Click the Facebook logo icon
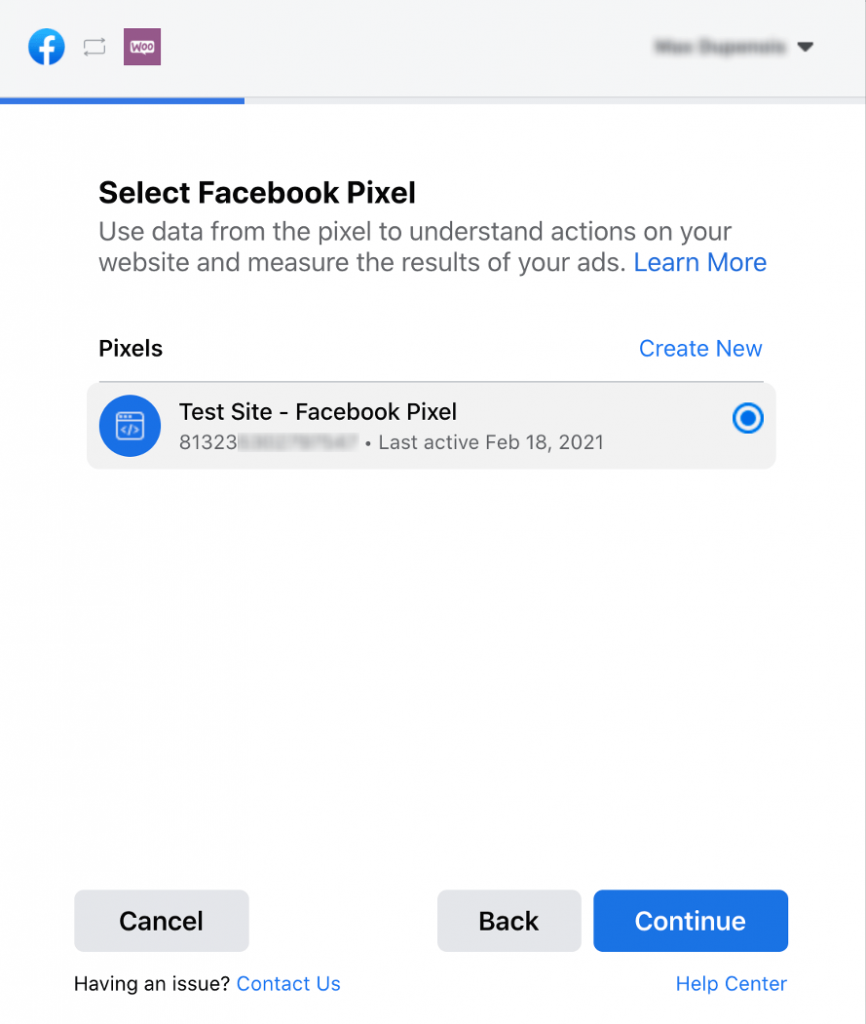The height and width of the screenshot is (1024, 866). [x=46, y=47]
